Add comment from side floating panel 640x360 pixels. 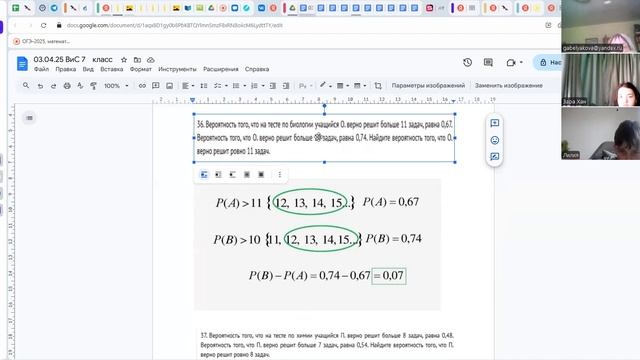495,123
